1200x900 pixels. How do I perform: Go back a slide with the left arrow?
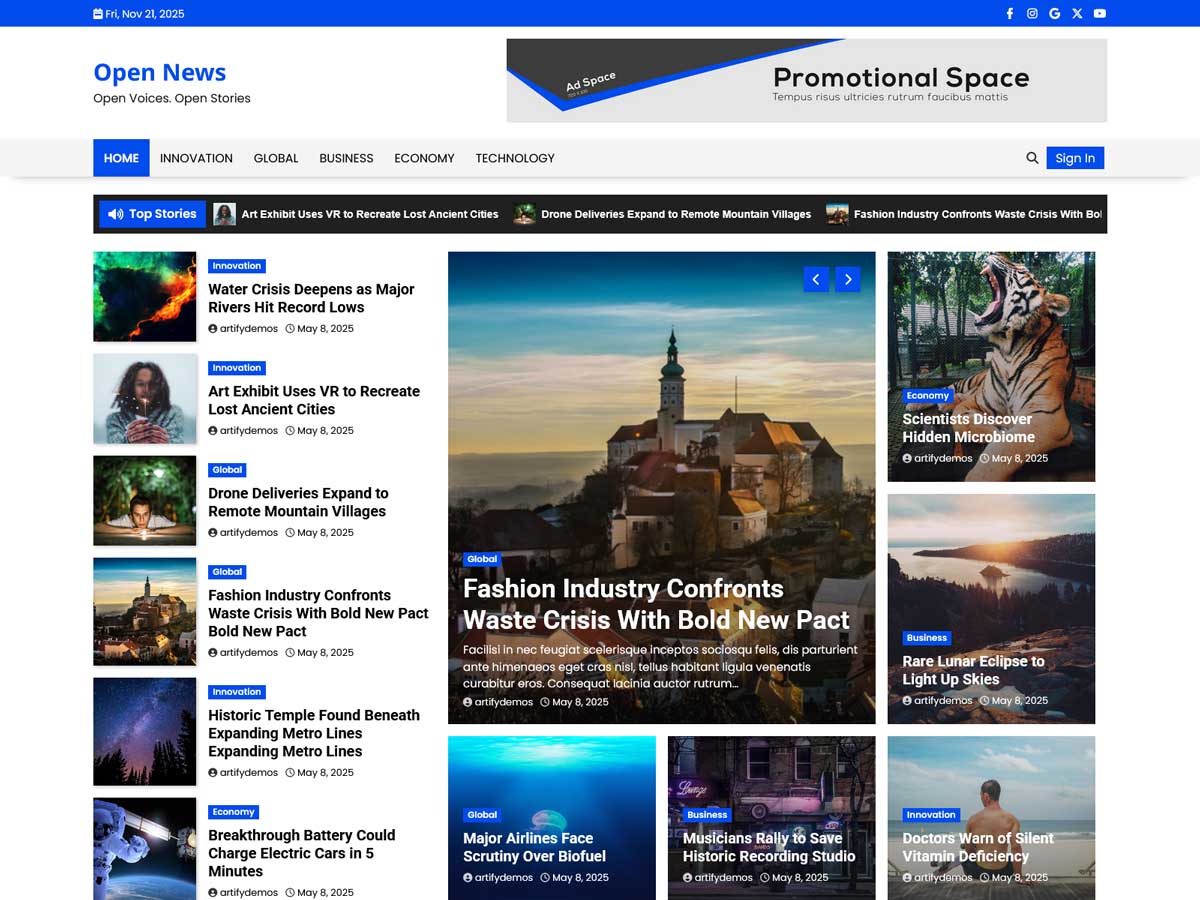(815, 279)
